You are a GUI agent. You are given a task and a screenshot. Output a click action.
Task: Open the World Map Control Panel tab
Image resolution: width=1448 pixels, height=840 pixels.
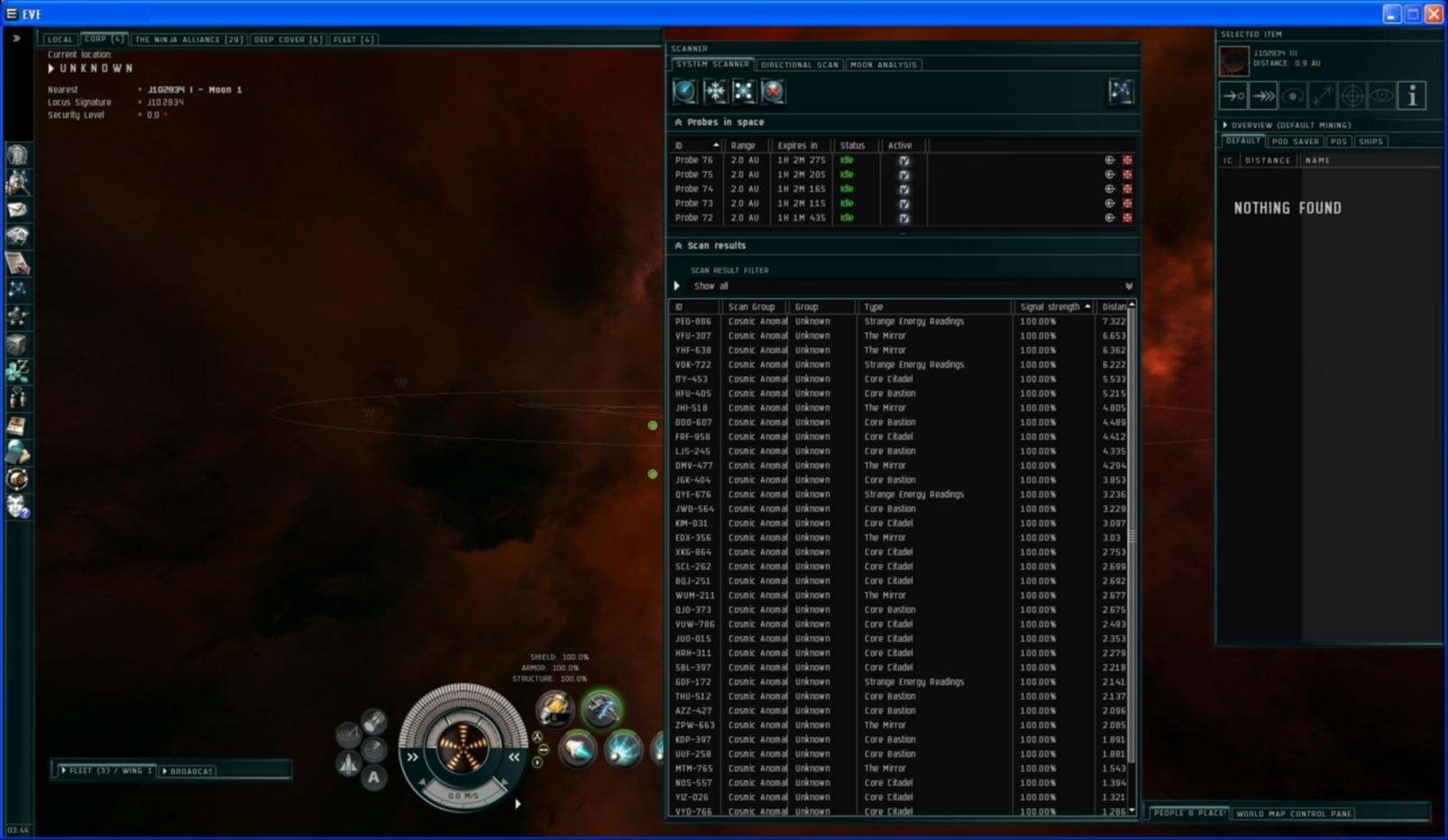point(1294,813)
